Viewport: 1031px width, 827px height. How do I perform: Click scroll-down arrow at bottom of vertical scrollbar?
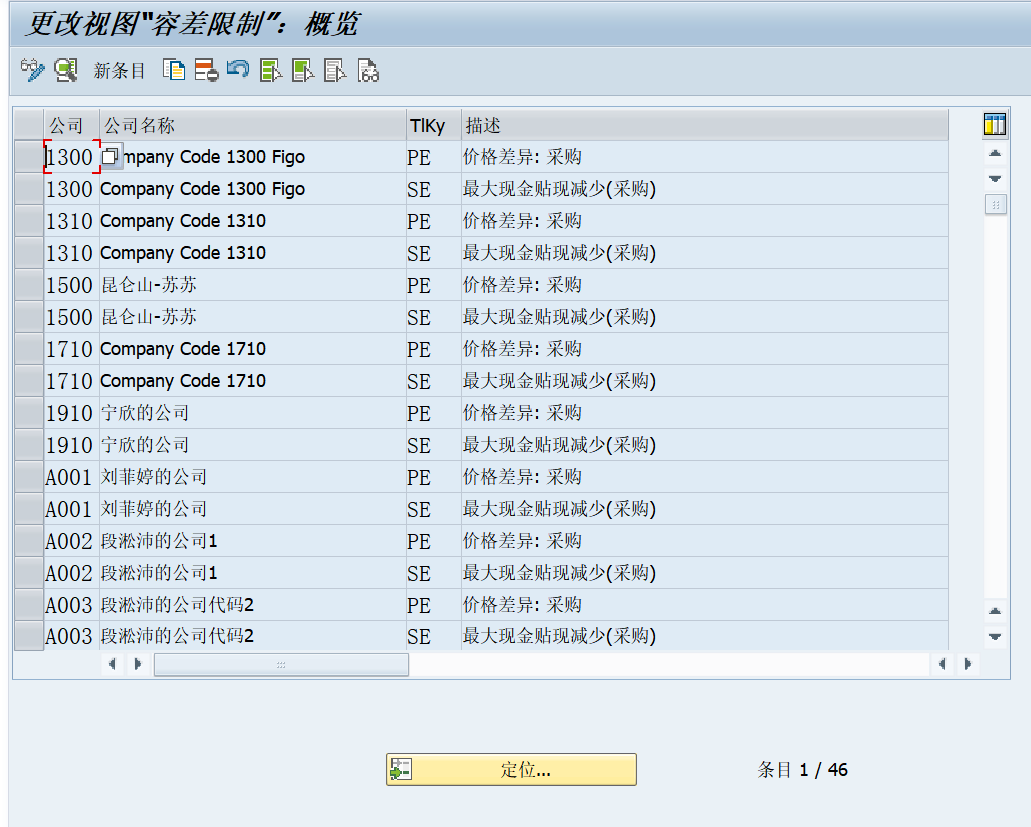pos(995,636)
